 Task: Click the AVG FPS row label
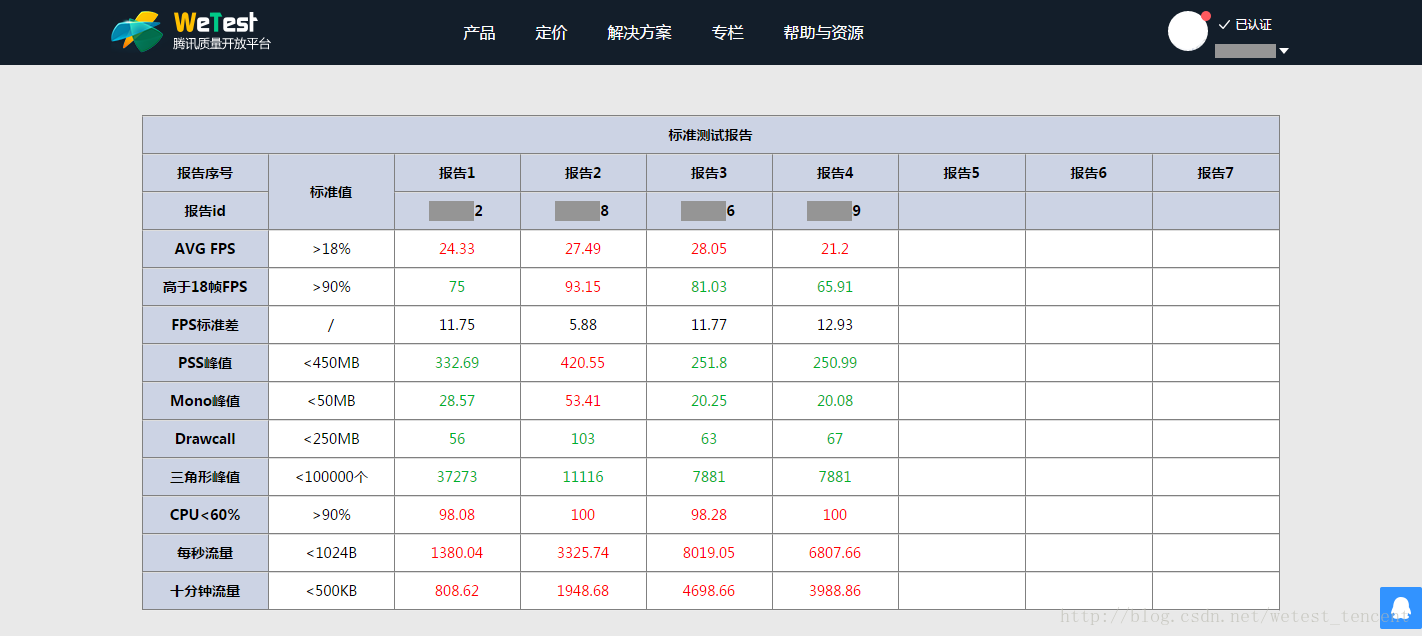(x=205, y=249)
